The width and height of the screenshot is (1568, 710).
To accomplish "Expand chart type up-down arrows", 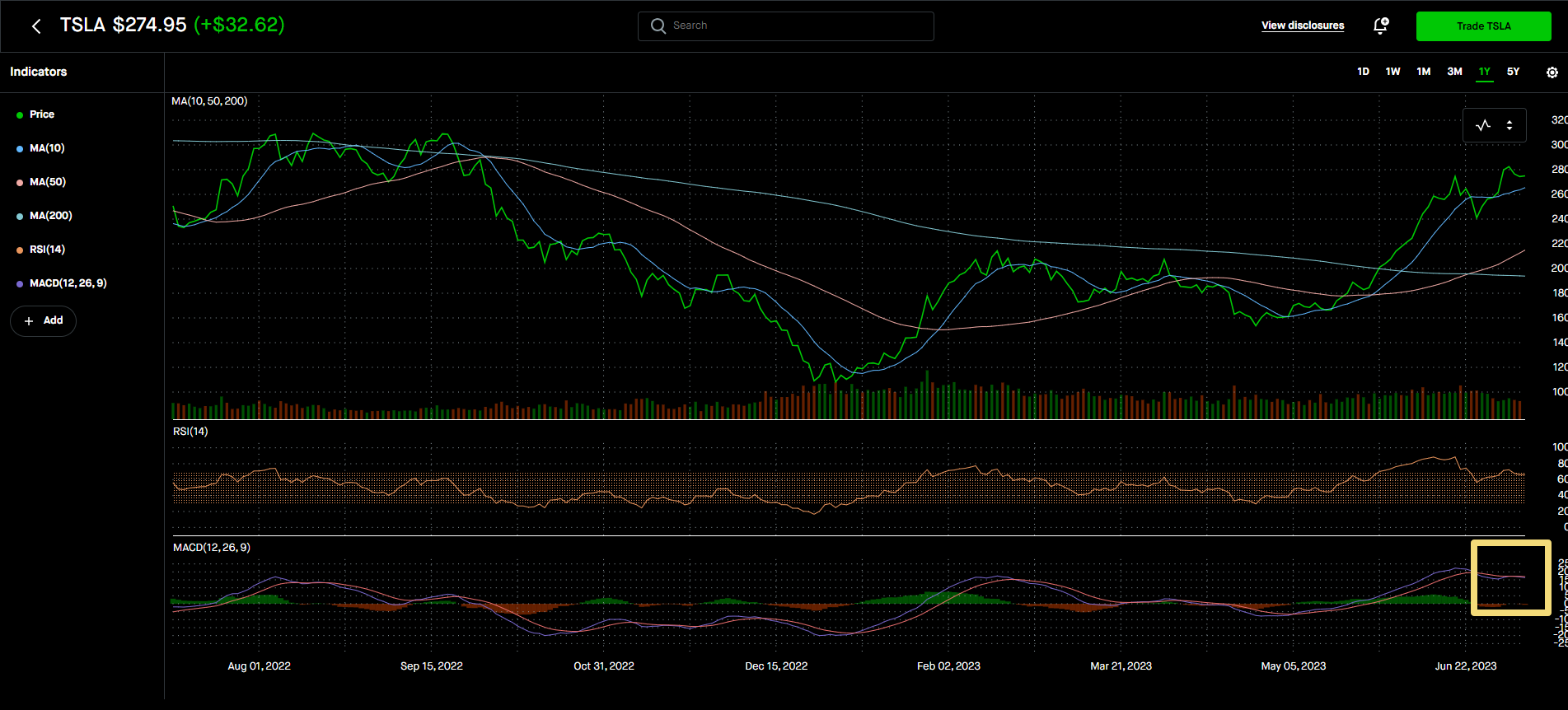I will [1509, 125].
